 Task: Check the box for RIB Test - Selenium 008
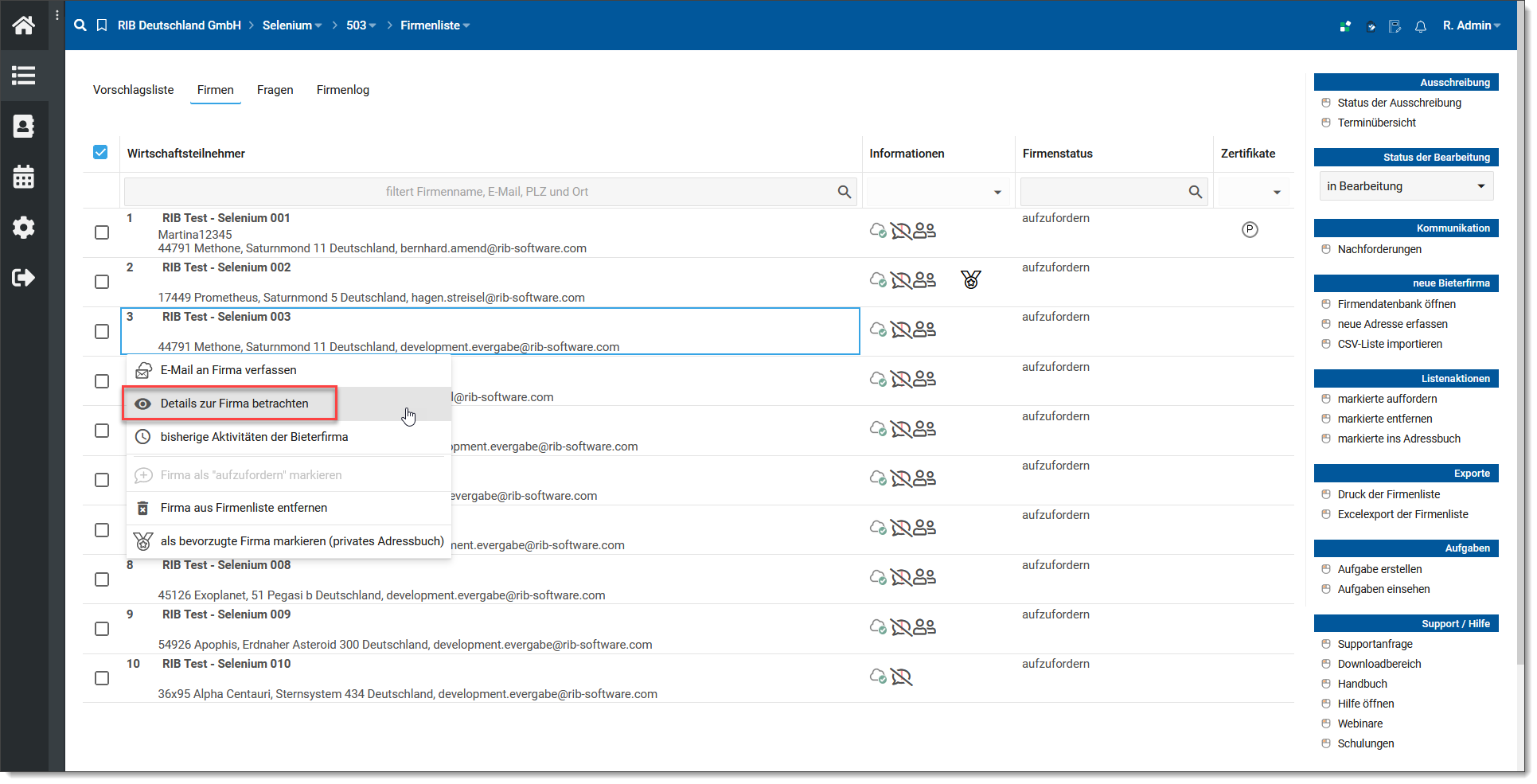[x=102, y=579]
